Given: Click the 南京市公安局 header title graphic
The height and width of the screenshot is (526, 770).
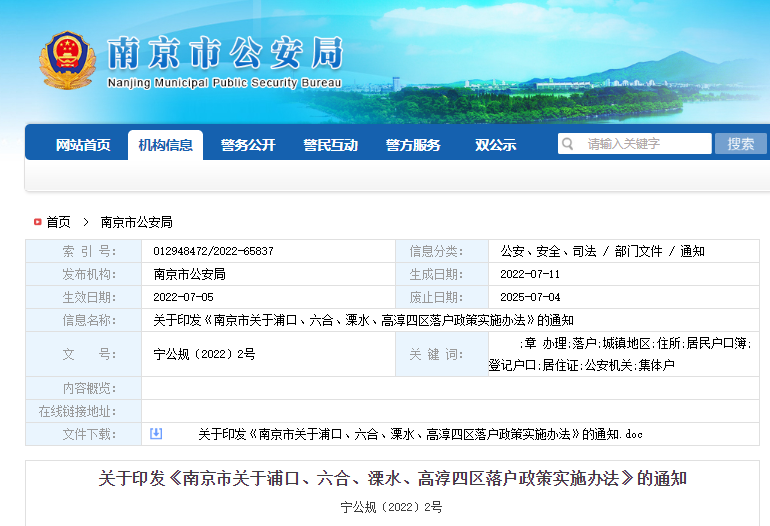Looking at the screenshot, I should [224, 52].
